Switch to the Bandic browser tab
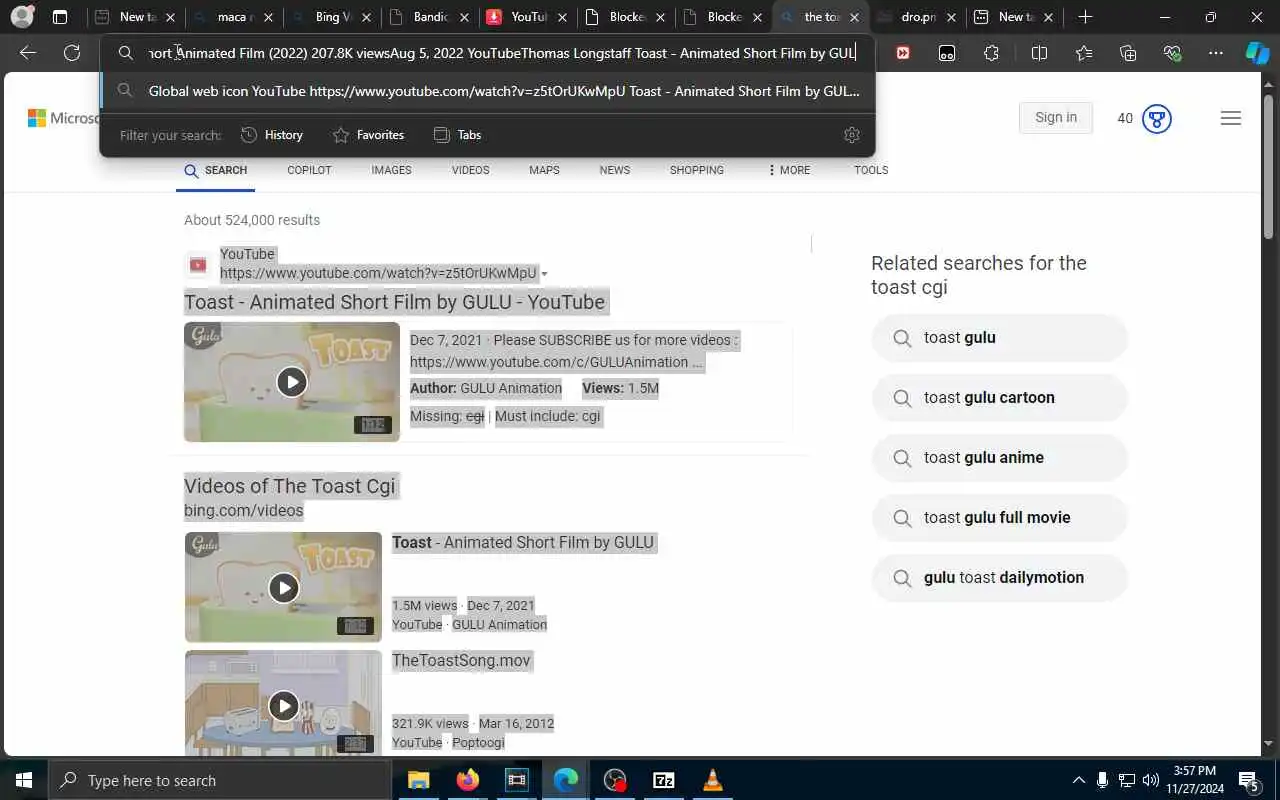This screenshot has width=1280, height=800. pos(429,17)
